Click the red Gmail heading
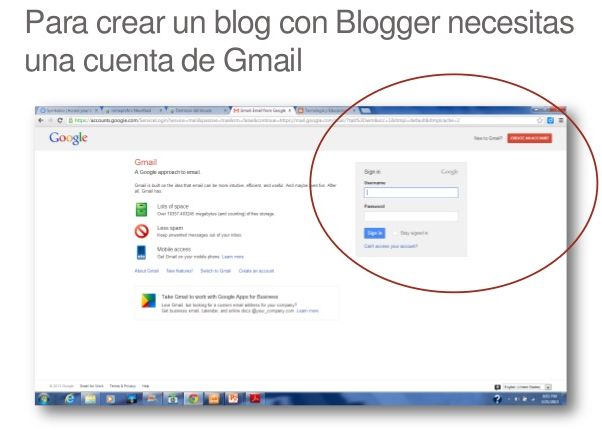Screen dimensions: 602x430 146,162
